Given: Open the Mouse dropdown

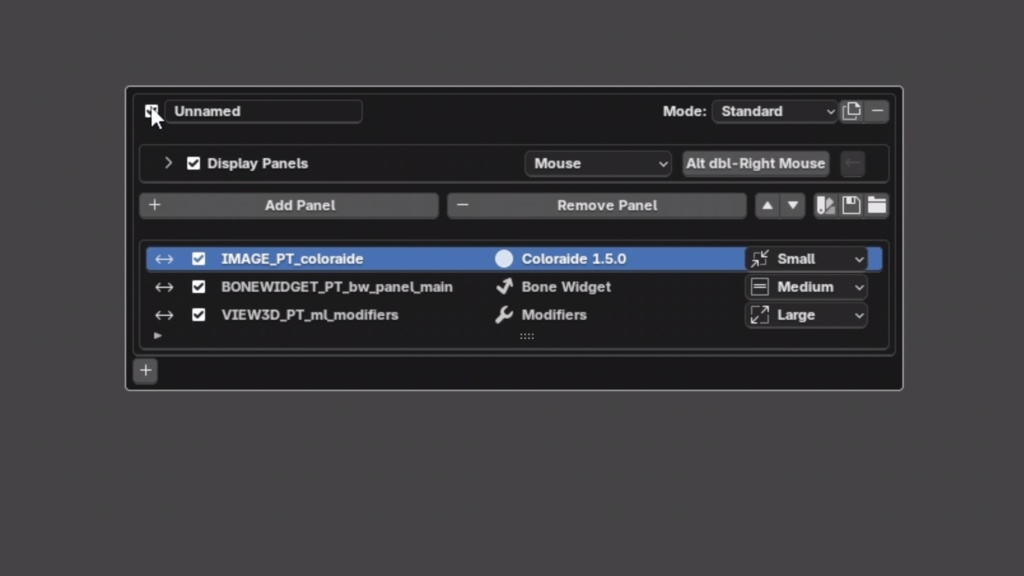Looking at the screenshot, I should [598, 163].
